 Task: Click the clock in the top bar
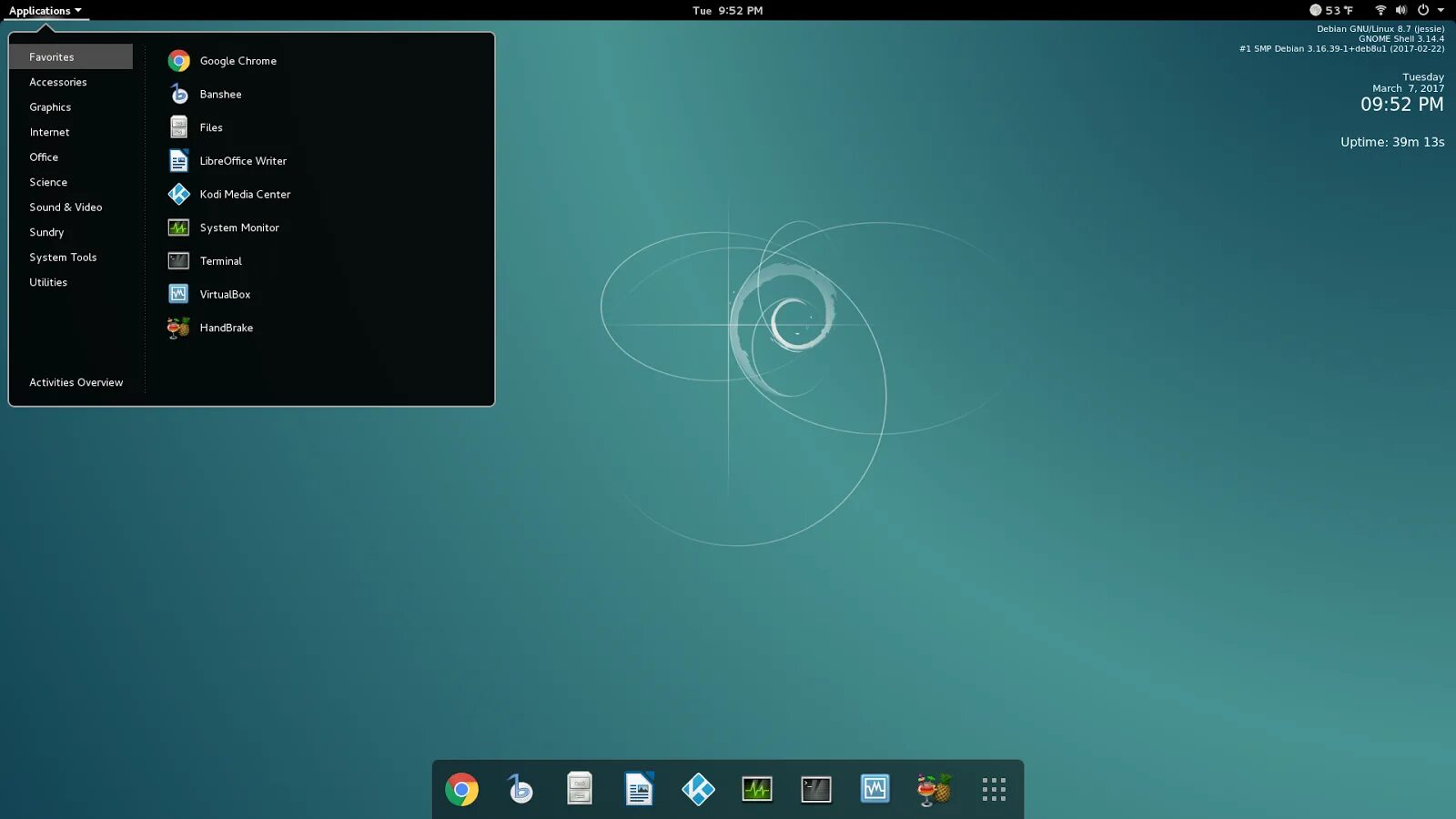(x=728, y=10)
